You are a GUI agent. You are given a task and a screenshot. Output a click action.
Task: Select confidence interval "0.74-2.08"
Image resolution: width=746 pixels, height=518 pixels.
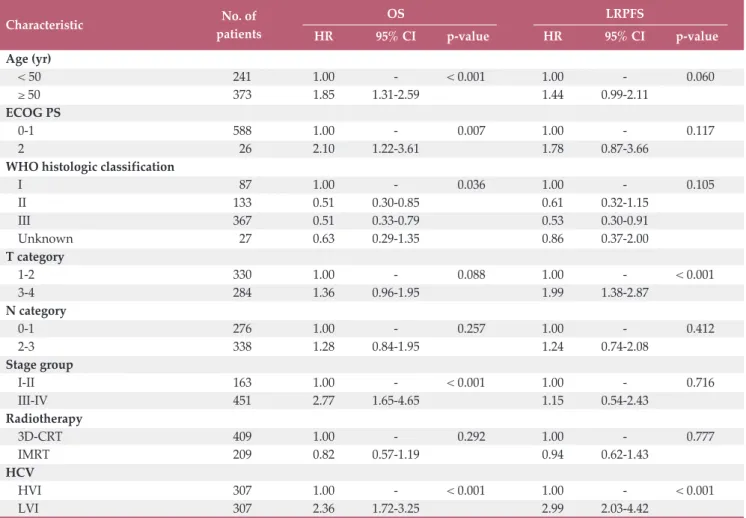click(x=625, y=347)
